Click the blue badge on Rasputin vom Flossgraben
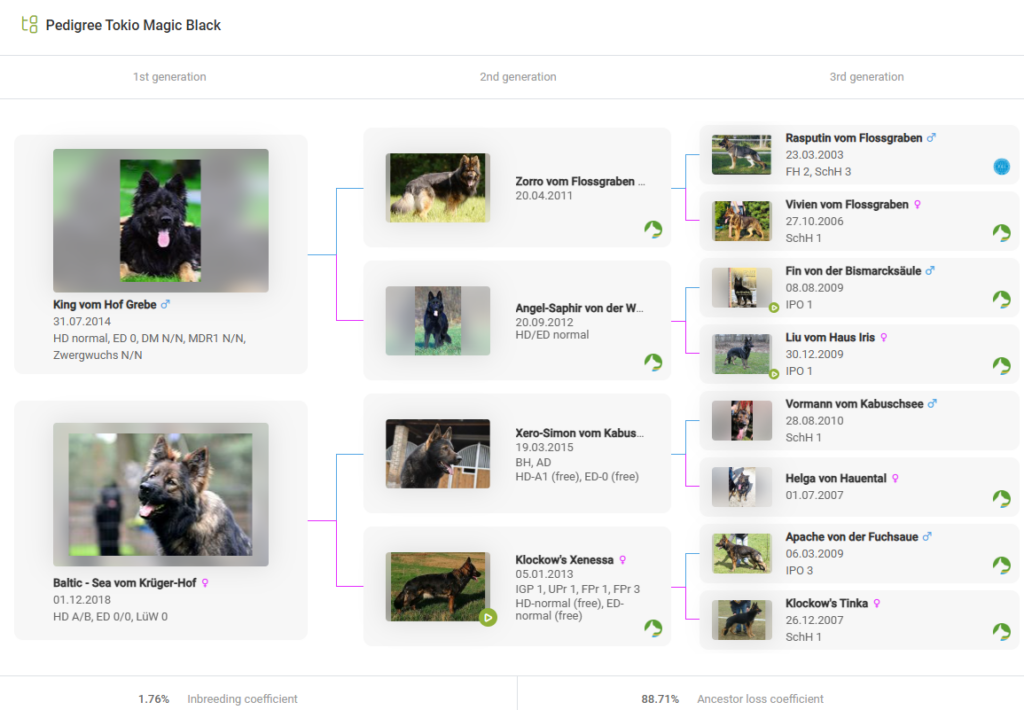 tap(1001, 167)
